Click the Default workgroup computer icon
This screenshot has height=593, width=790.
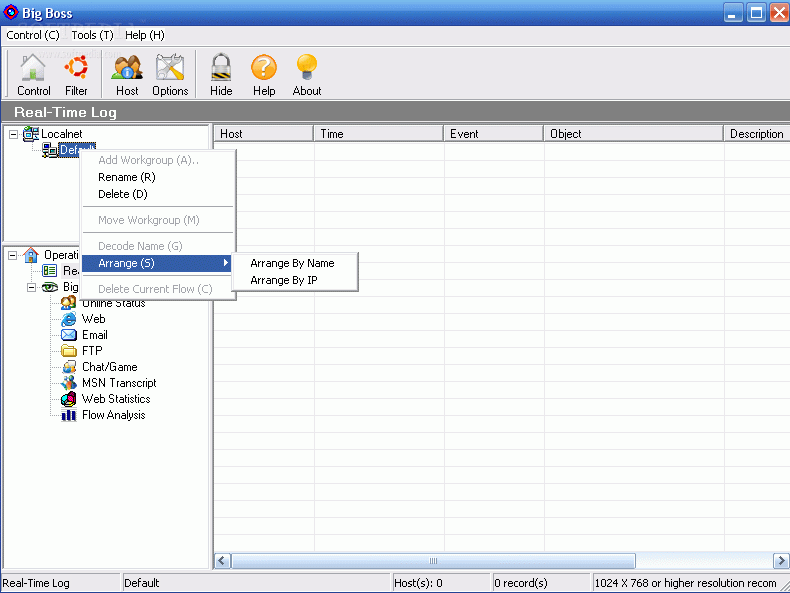coord(49,150)
